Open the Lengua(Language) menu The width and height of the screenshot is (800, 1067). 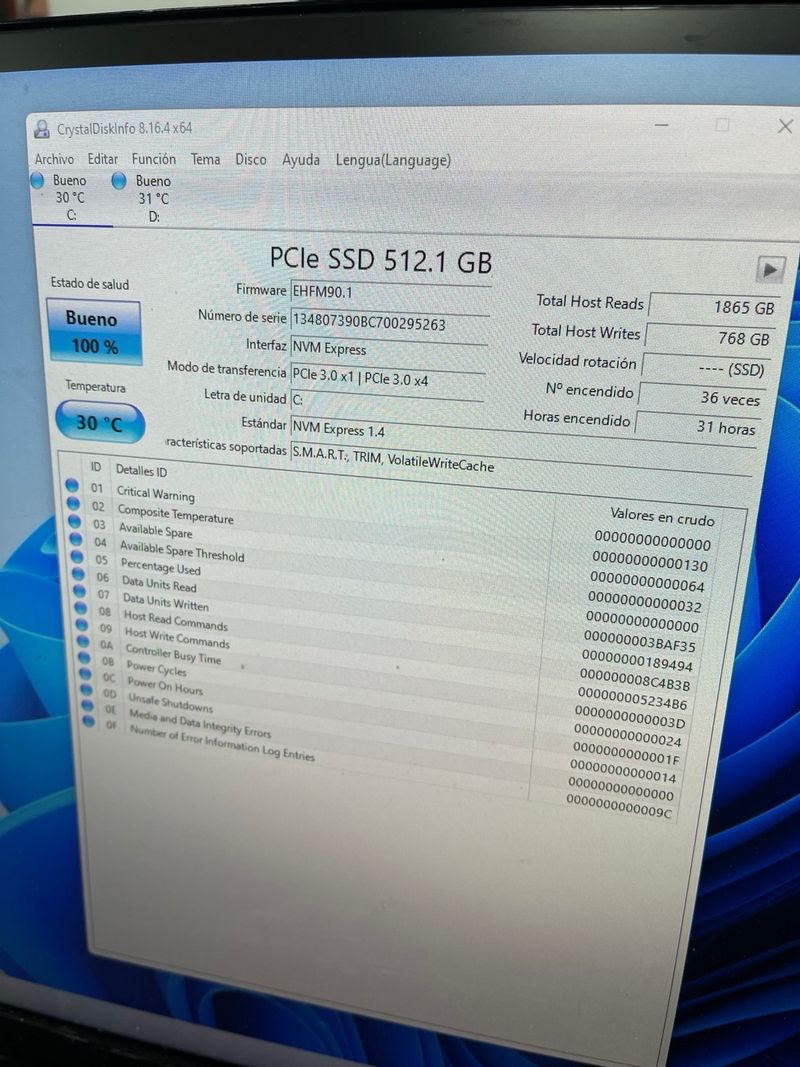coord(393,161)
